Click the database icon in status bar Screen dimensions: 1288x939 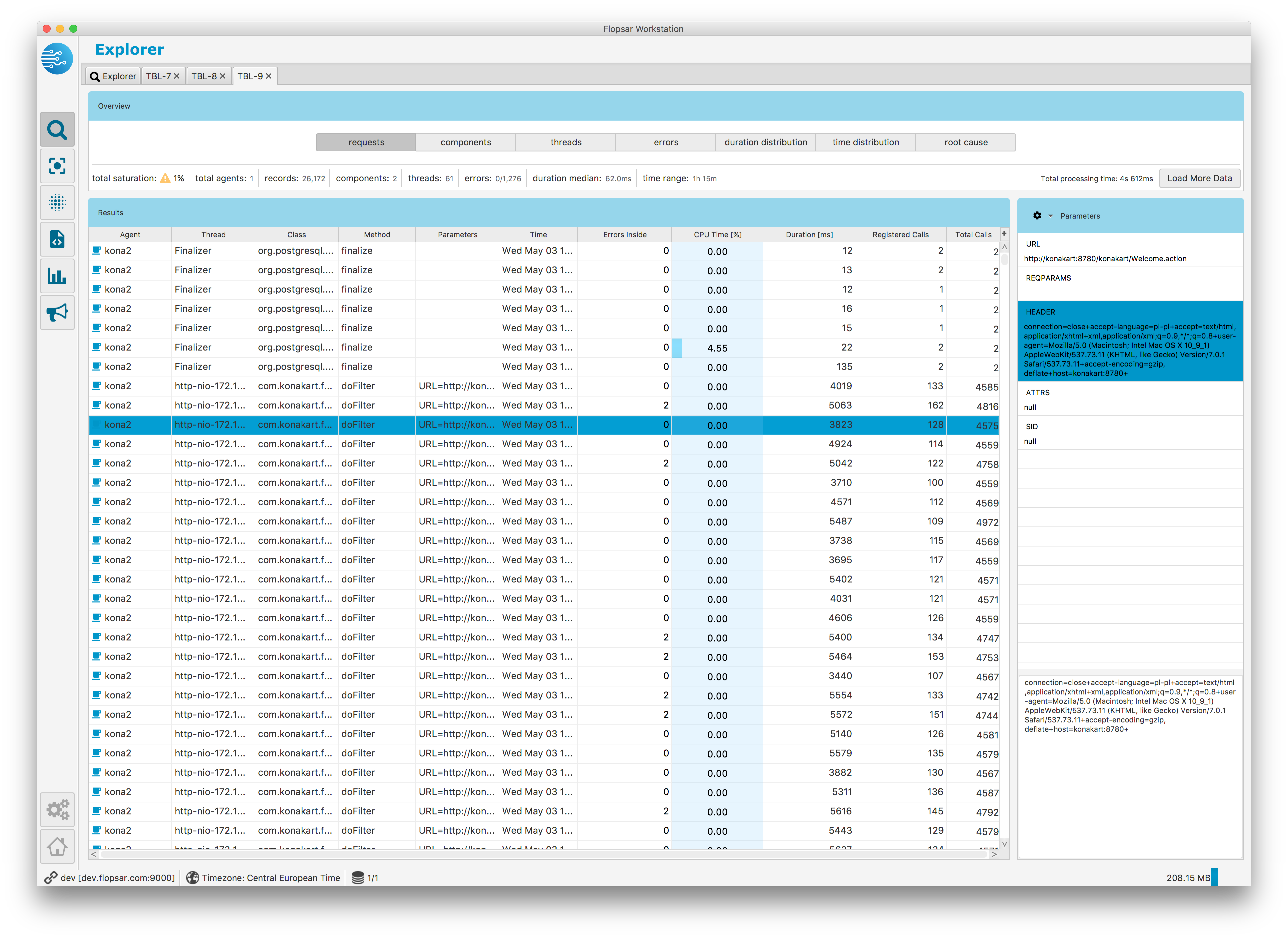pyautogui.click(x=358, y=878)
